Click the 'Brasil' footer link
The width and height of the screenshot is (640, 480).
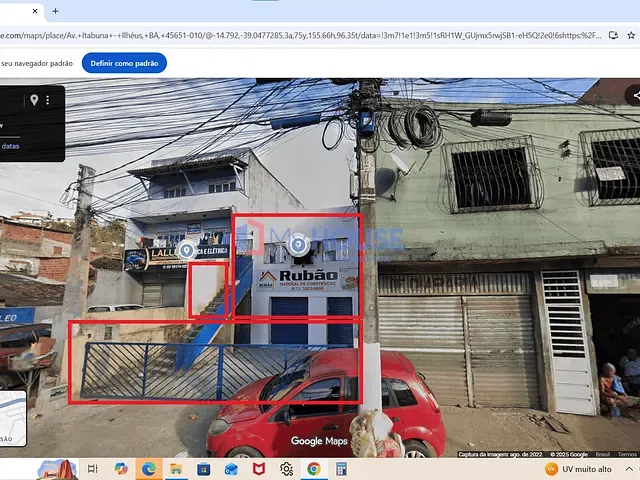tap(602, 454)
